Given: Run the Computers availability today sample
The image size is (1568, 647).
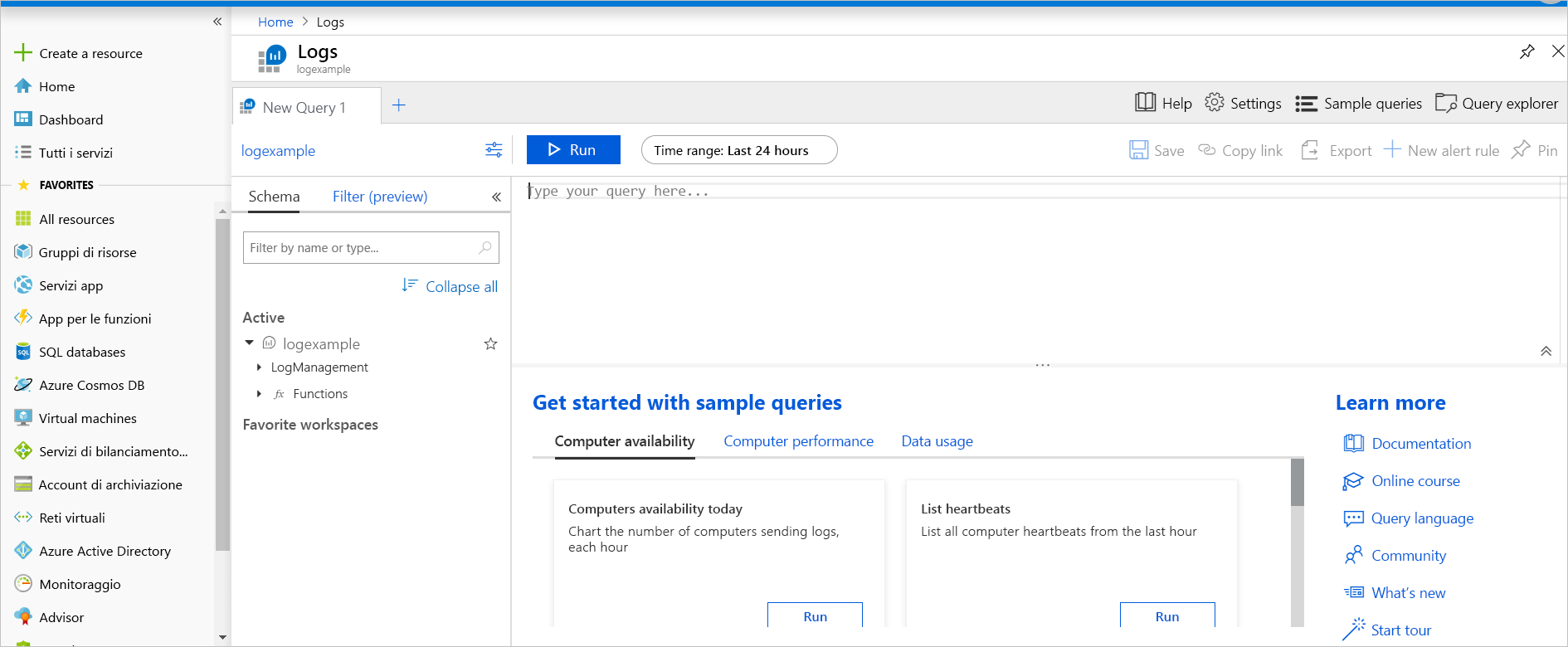Looking at the screenshot, I should click(x=815, y=615).
